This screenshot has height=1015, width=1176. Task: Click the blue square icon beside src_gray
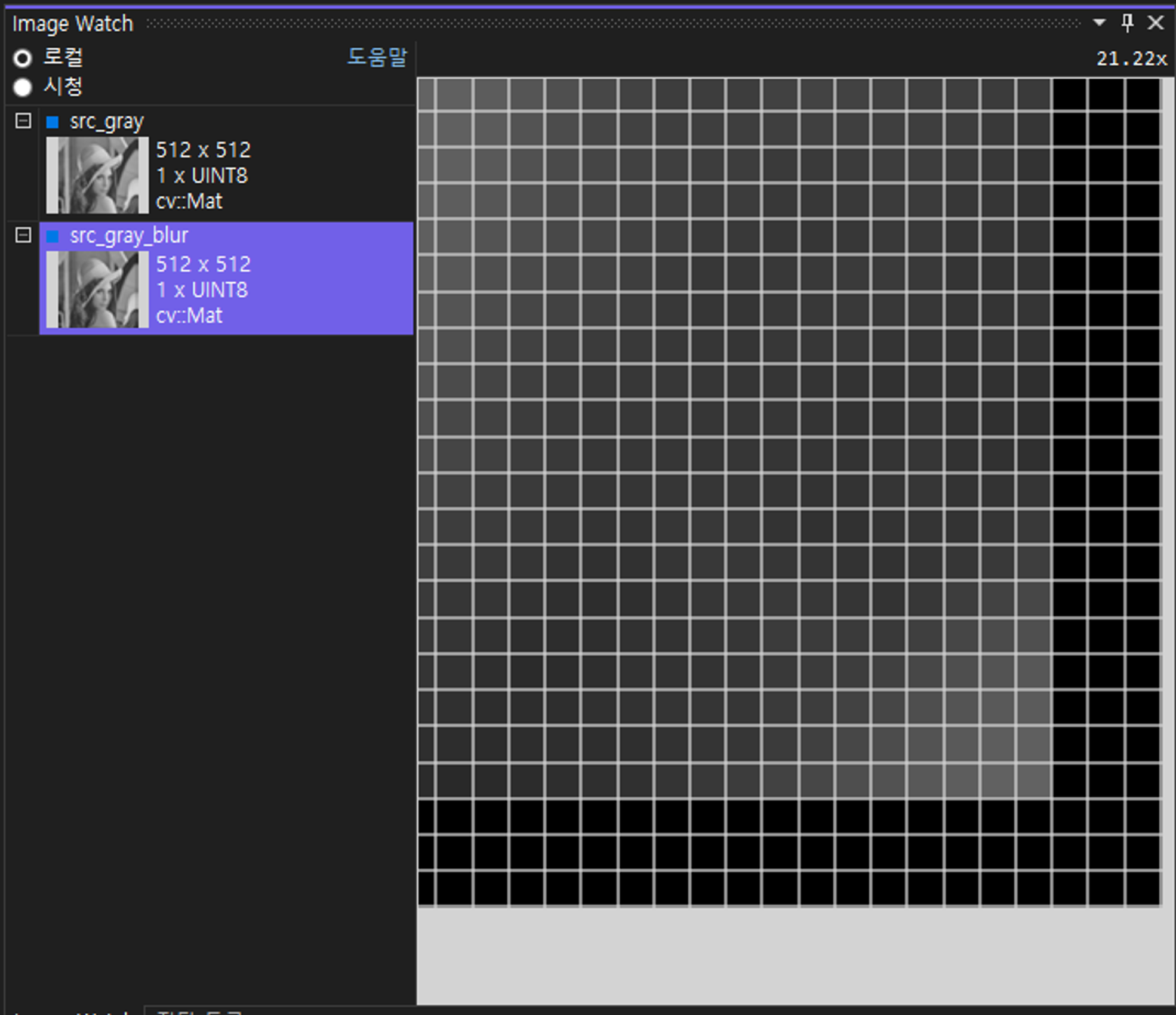click(53, 122)
